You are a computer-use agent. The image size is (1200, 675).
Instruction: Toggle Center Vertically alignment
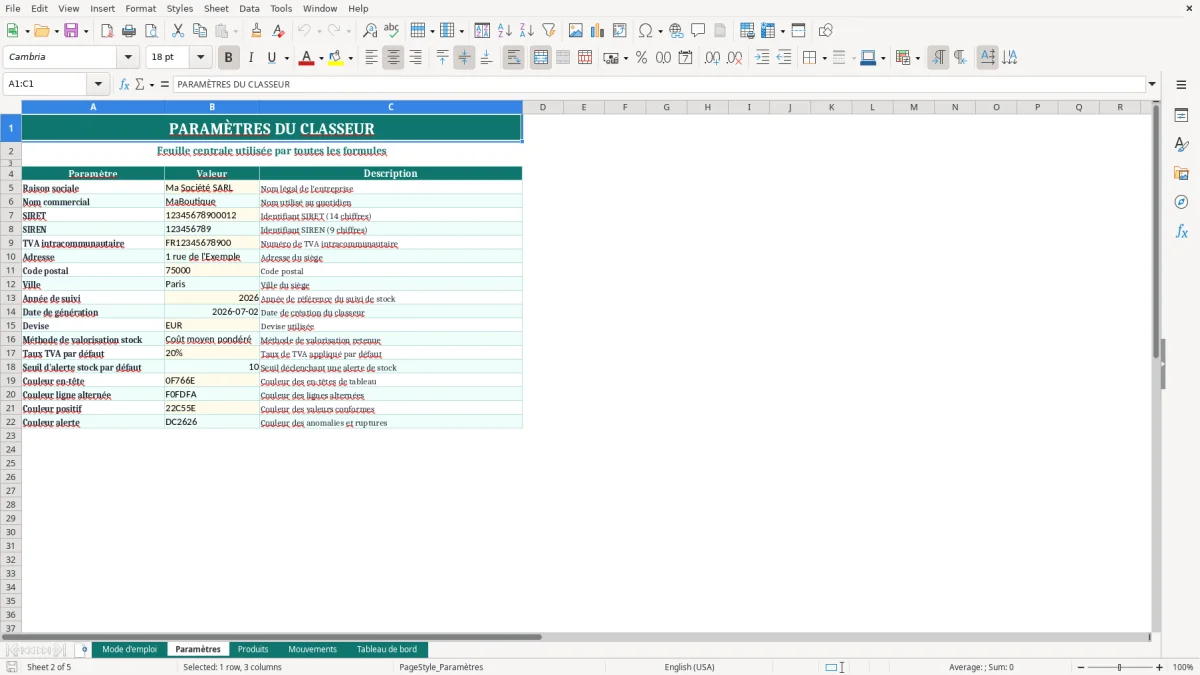(x=464, y=58)
